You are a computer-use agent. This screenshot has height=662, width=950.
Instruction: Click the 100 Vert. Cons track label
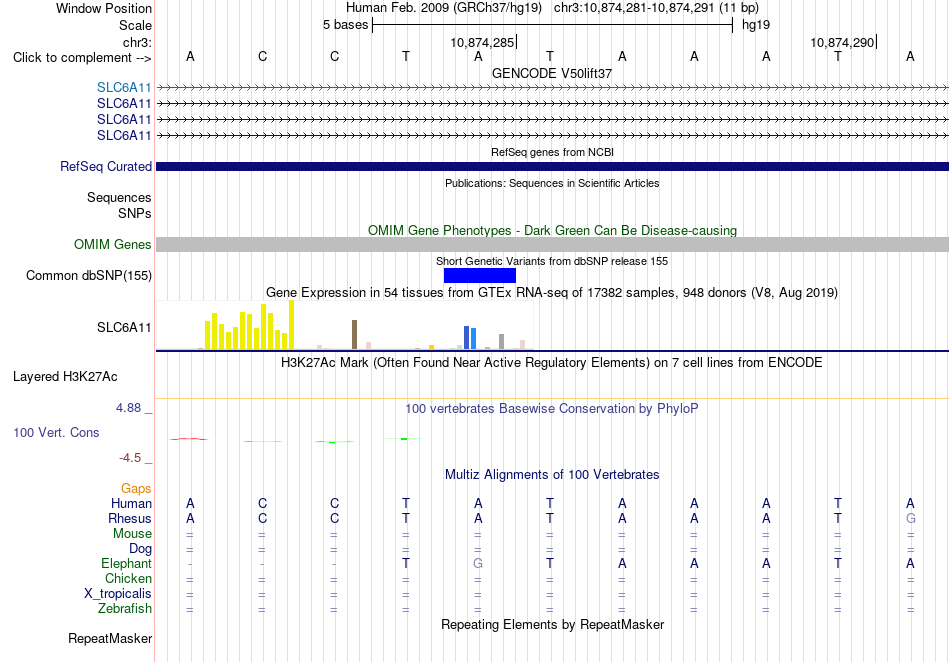click(x=56, y=432)
